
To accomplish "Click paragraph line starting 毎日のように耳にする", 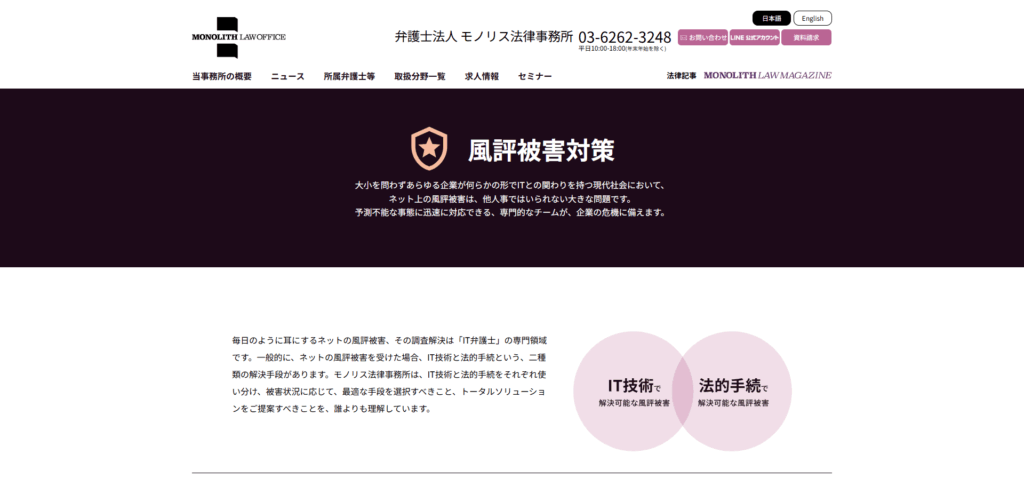I will point(389,340).
